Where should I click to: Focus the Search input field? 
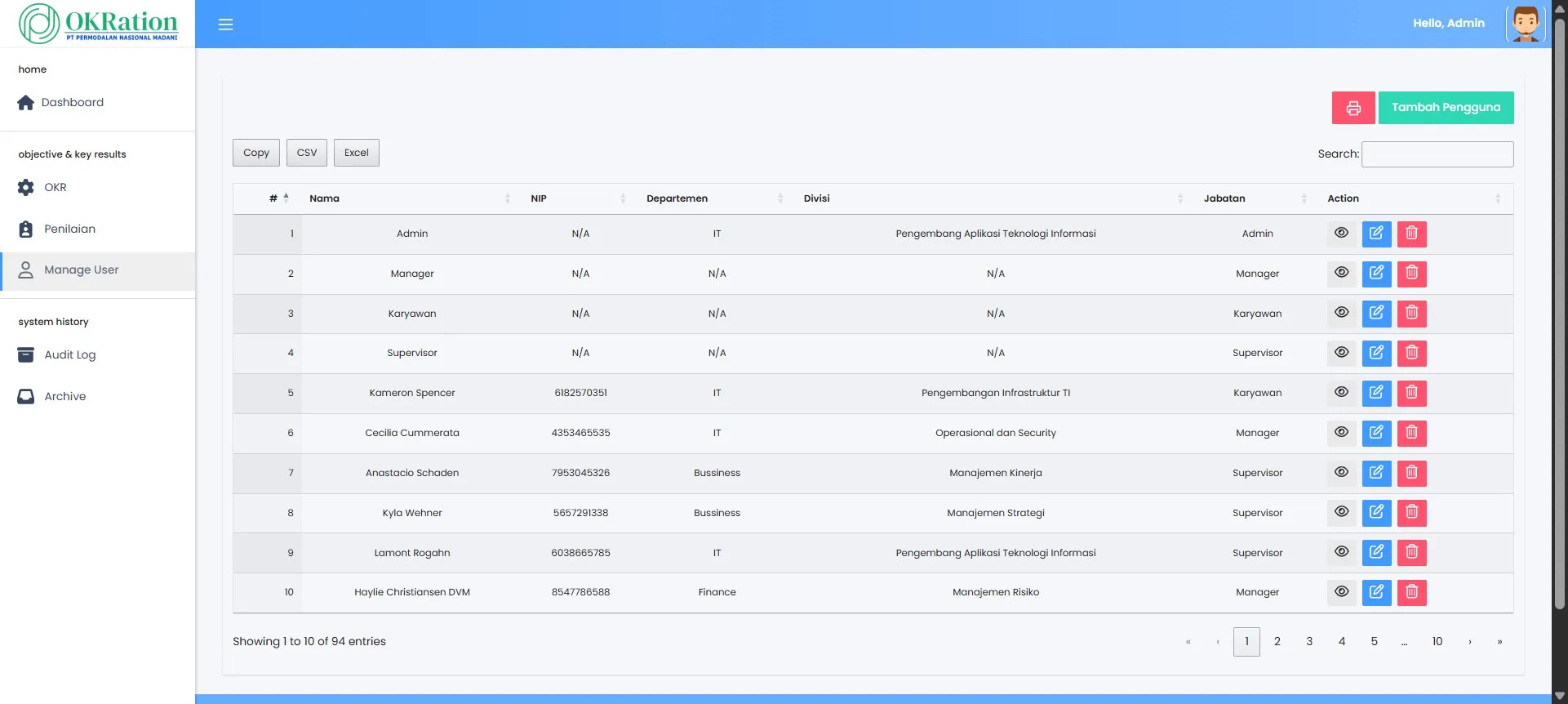point(1437,154)
